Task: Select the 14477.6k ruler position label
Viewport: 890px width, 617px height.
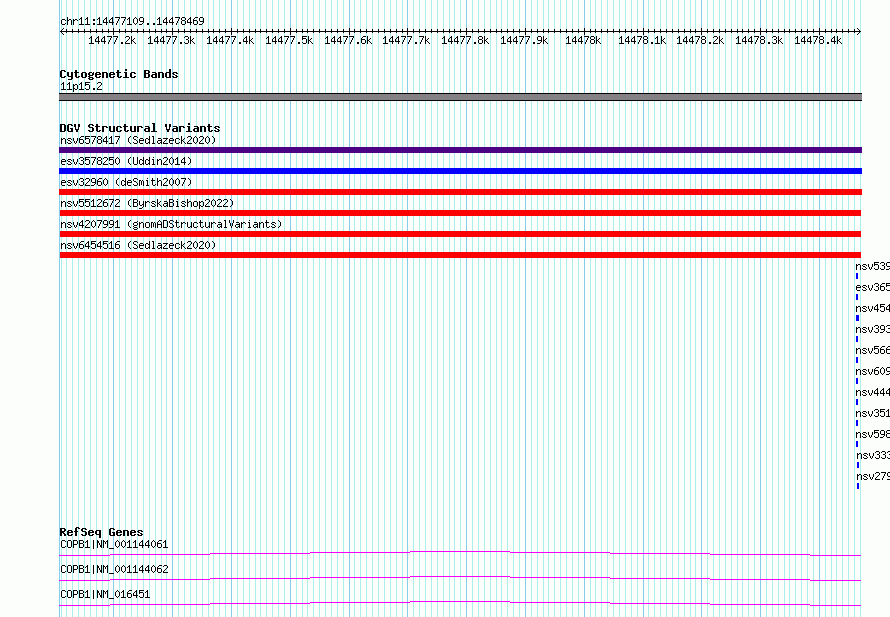Action: point(348,40)
